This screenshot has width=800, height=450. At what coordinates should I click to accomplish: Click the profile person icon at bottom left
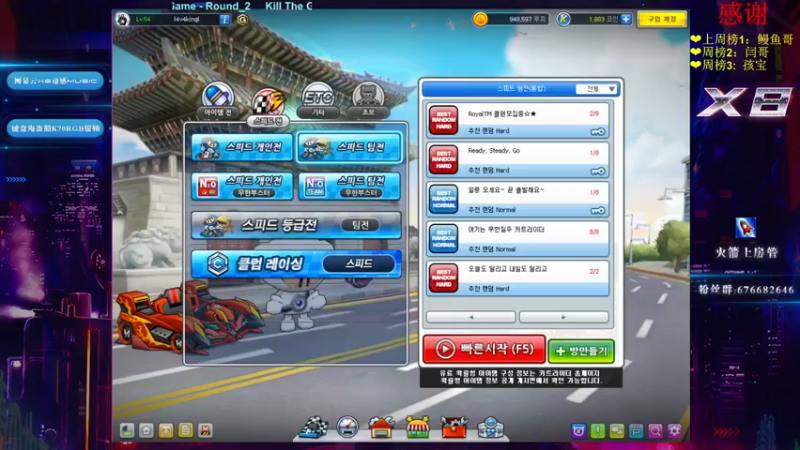(x=127, y=430)
